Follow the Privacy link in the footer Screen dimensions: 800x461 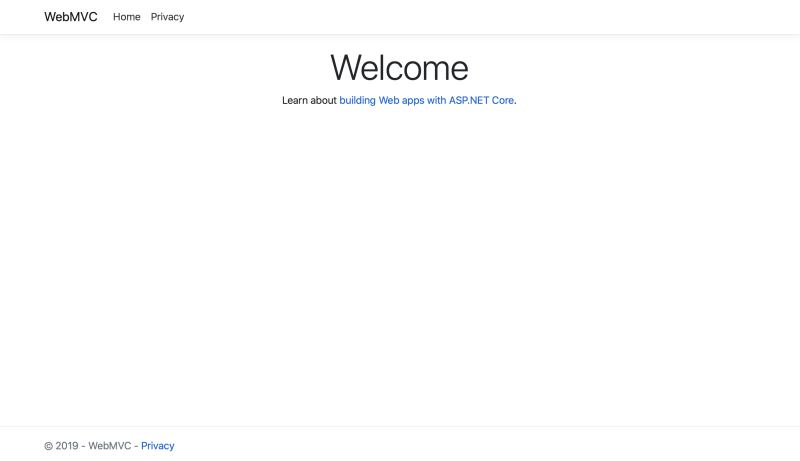pos(157,446)
